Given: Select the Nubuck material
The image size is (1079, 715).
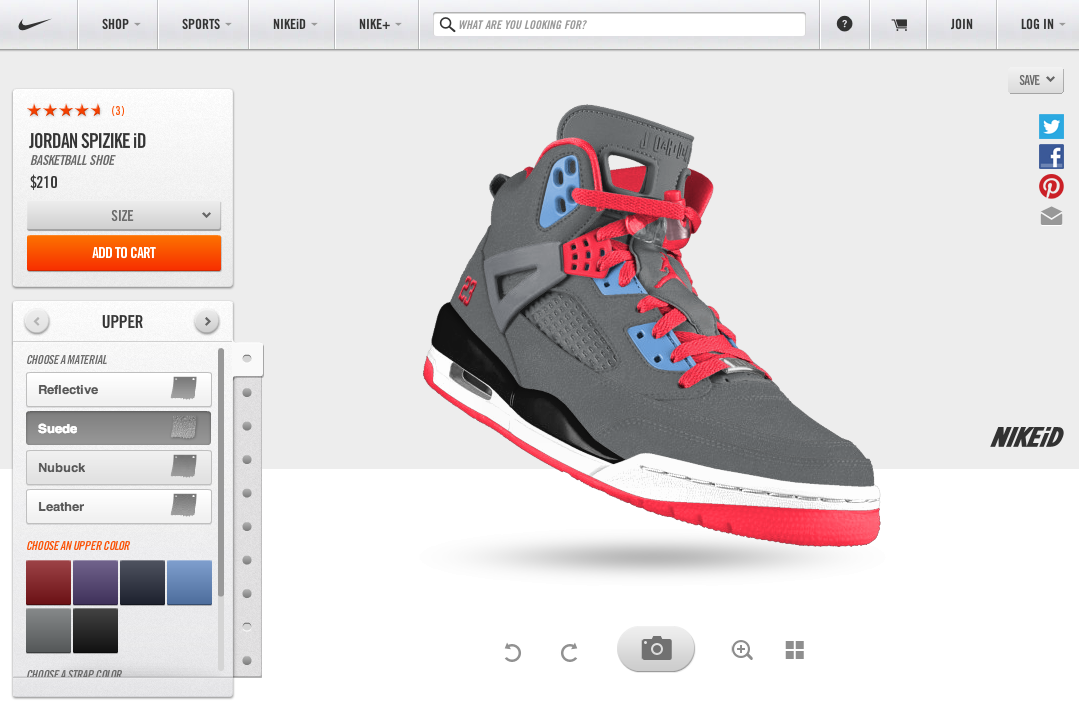Looking at the screenshot, I should (x=118, y=467).
